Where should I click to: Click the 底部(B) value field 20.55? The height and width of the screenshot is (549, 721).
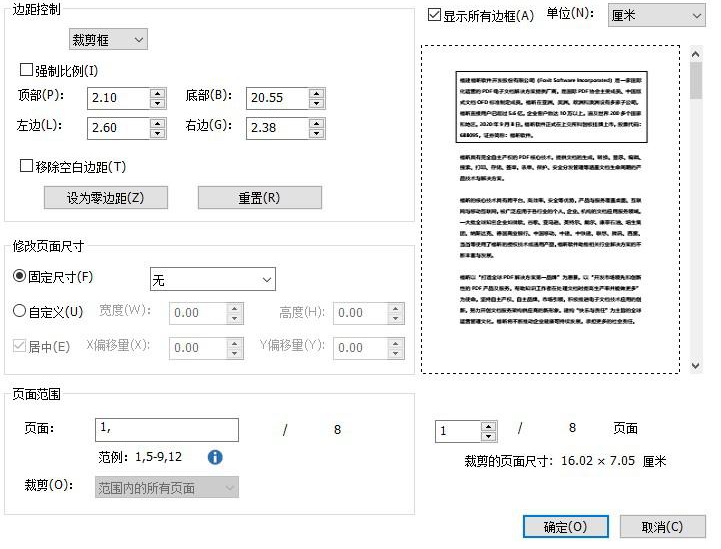(277, 98)
